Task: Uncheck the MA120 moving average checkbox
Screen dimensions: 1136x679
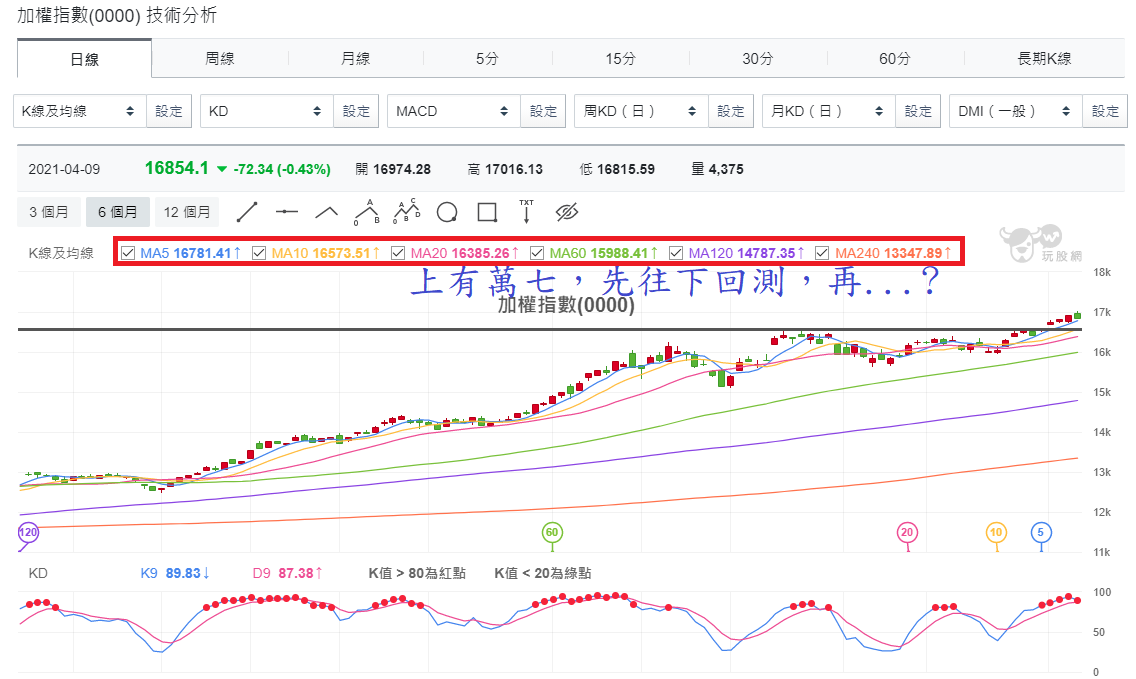Action: pos(676,253)
